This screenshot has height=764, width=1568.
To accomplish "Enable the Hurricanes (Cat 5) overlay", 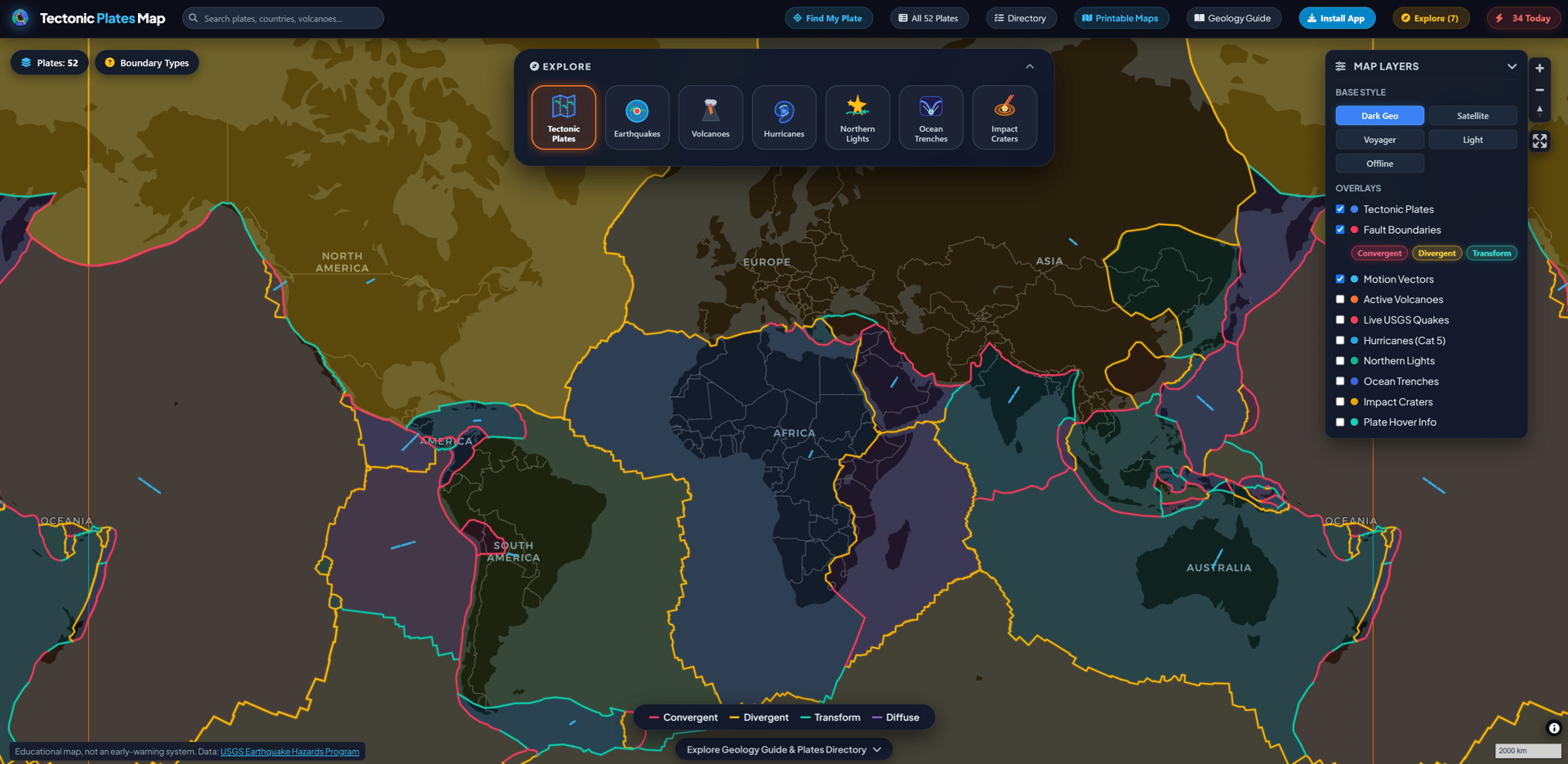I will pyautogui.click(x=1340, y=340).
